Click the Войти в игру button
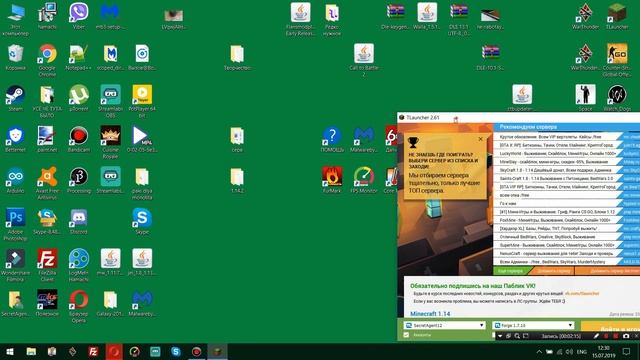The width and height of the screenshot is (640, 360). (x=611, y=328)
